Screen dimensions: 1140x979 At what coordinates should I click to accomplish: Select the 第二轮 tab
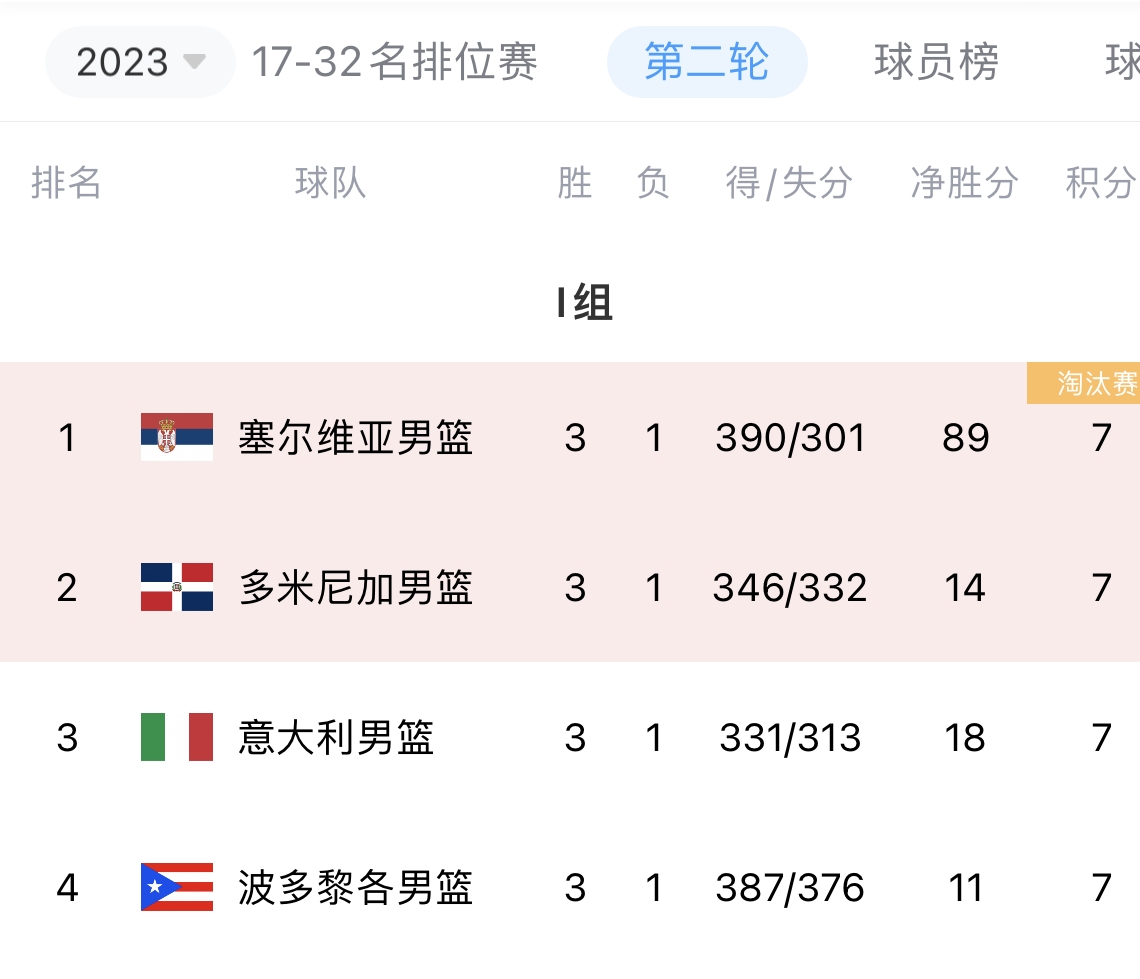point(707,62)
